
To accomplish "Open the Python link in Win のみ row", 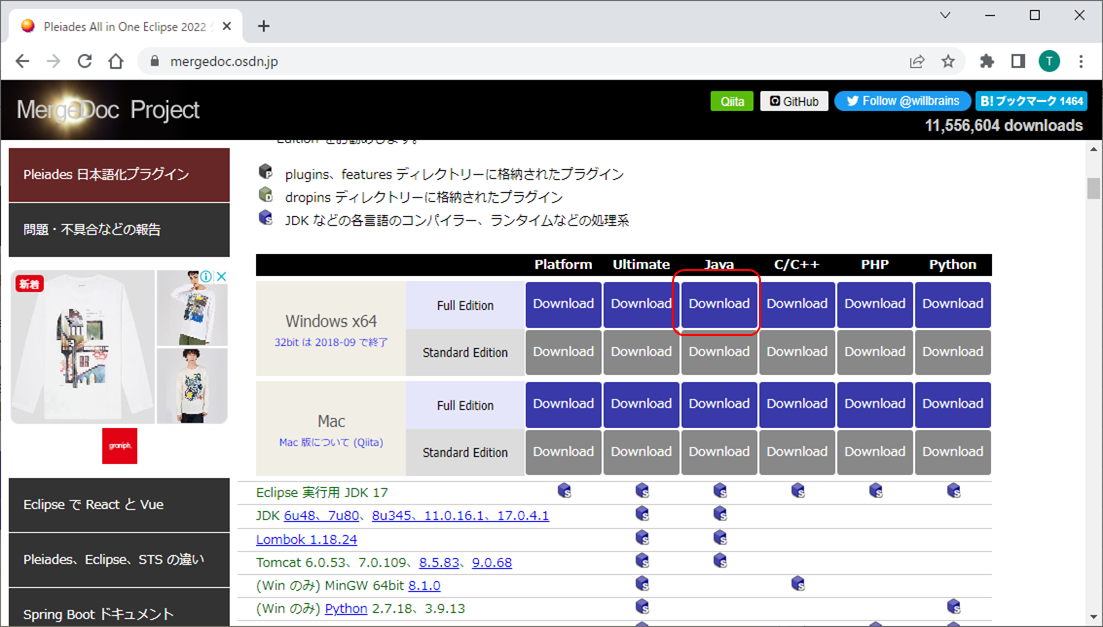I will tap(346, 608).
